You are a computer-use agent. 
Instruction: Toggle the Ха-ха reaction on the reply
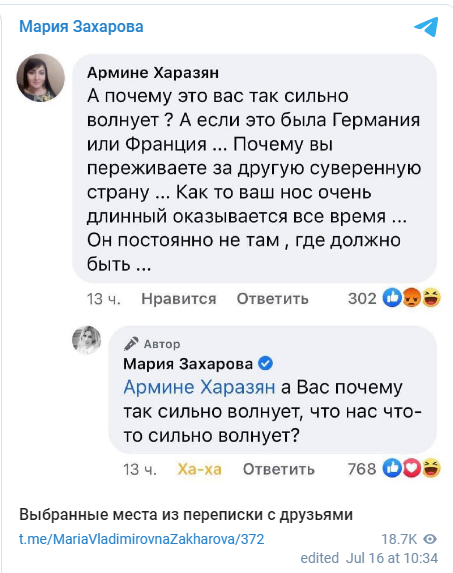199,469
